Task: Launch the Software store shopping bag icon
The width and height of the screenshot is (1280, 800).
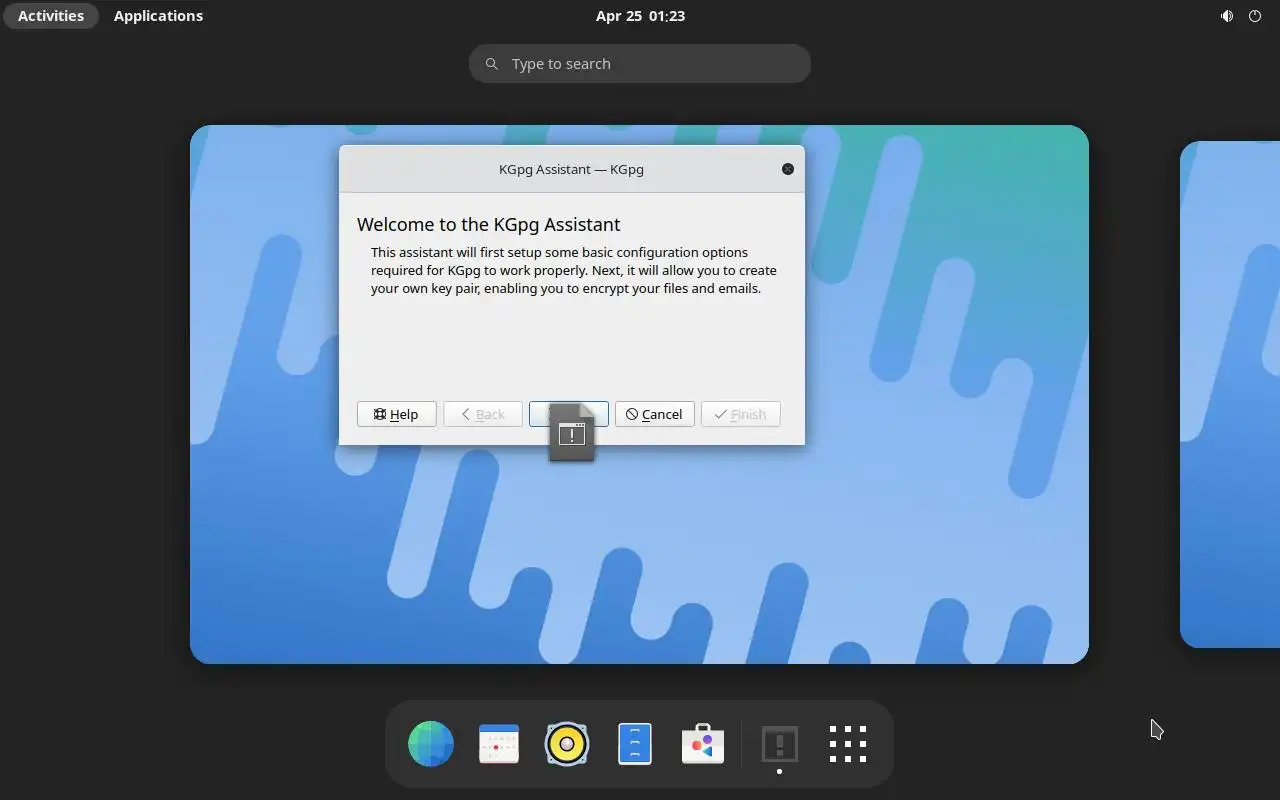Action: (x=703, y=744)
